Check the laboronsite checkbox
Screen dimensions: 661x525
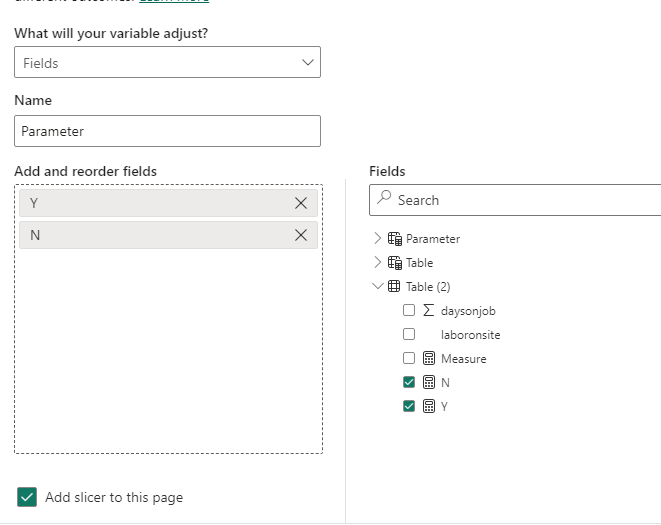tap(408, 334)
